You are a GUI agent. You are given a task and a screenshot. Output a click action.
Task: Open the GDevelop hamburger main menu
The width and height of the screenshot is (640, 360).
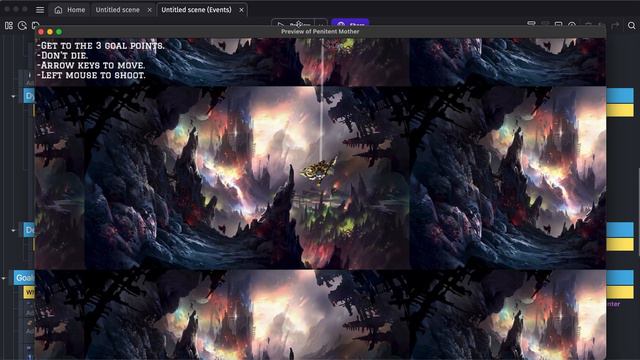(40, 10)
